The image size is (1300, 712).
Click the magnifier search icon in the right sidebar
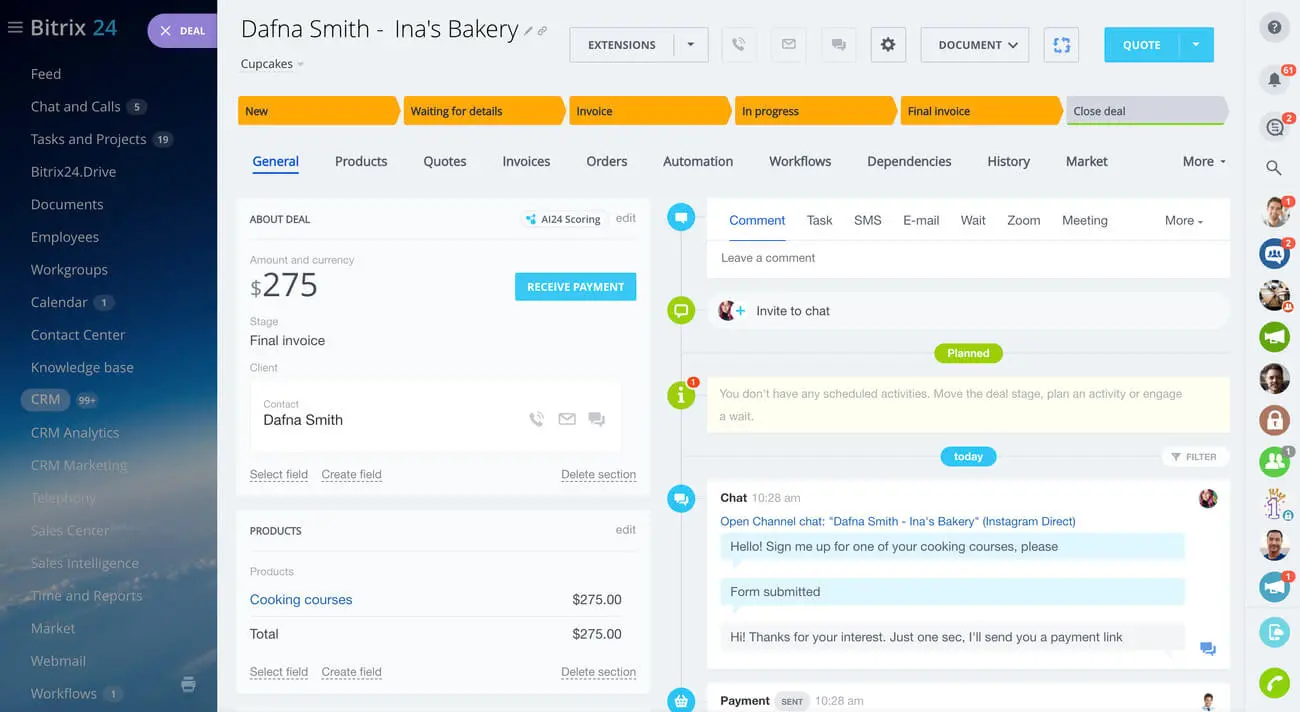1274,168
